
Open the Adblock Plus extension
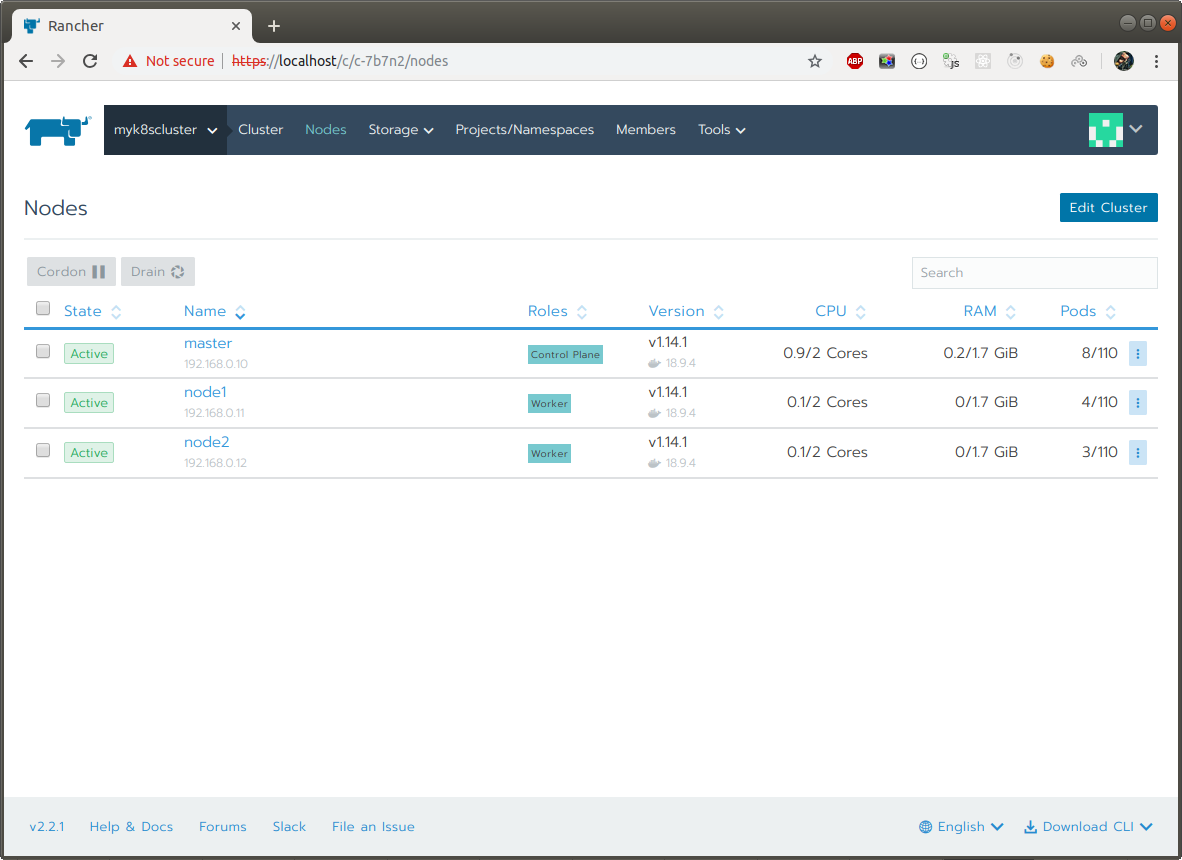(855, 61)
